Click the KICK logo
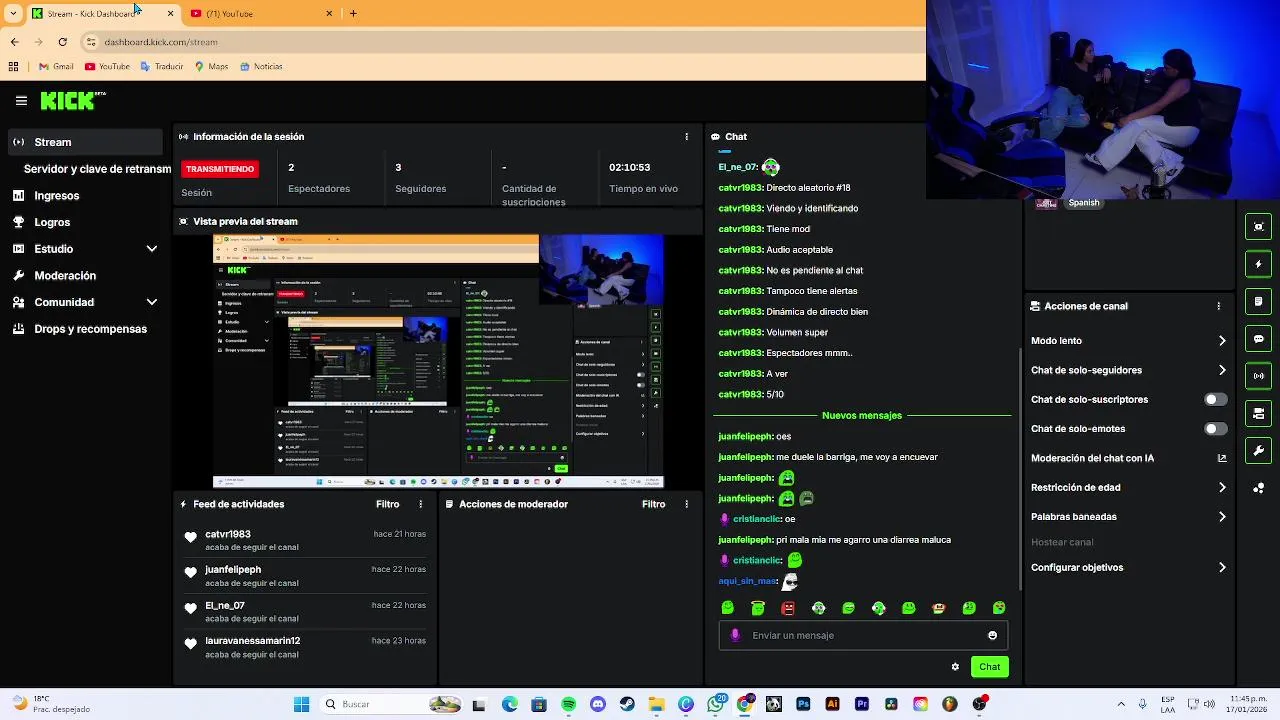 tap(73, 100)
